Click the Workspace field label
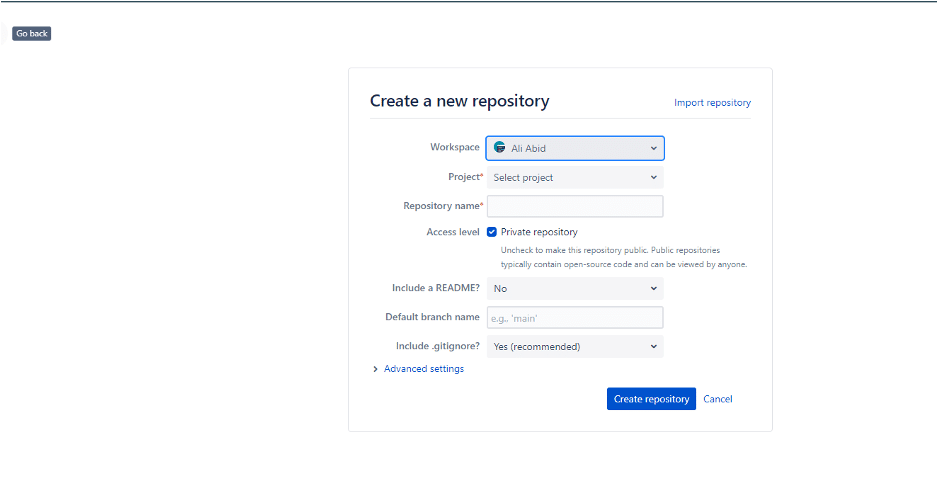Viewport: 938px width, 494px height. coord(455,147)
